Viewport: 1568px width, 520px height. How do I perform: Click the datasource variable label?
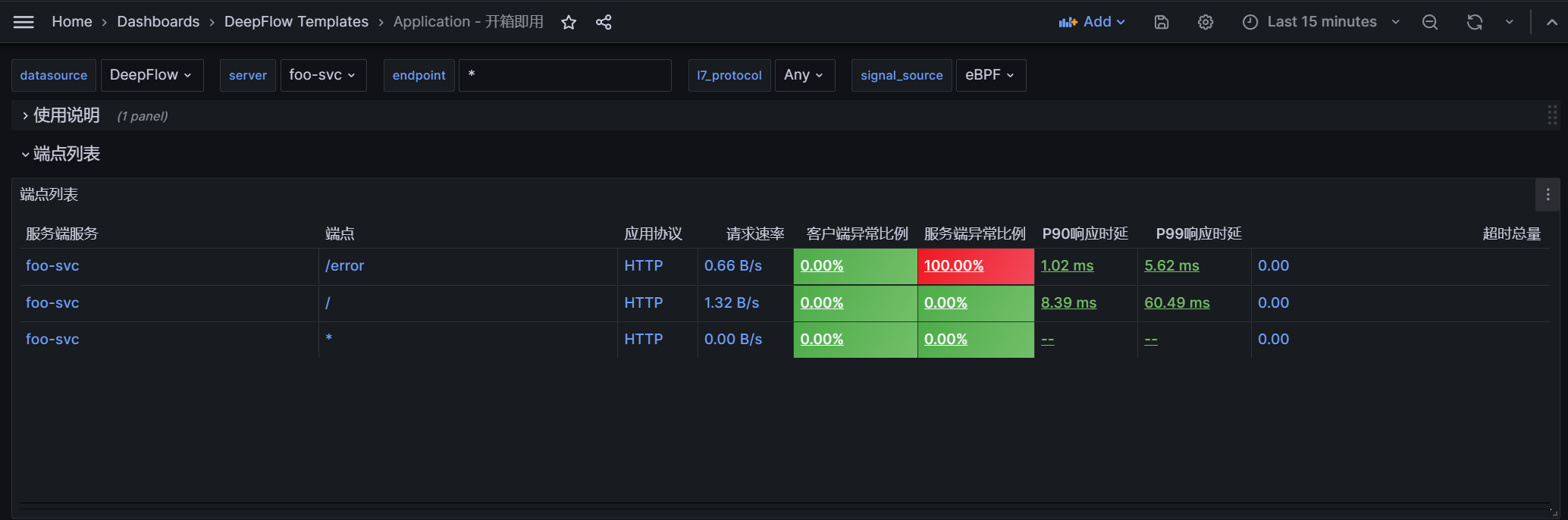[x=54, y=75]
